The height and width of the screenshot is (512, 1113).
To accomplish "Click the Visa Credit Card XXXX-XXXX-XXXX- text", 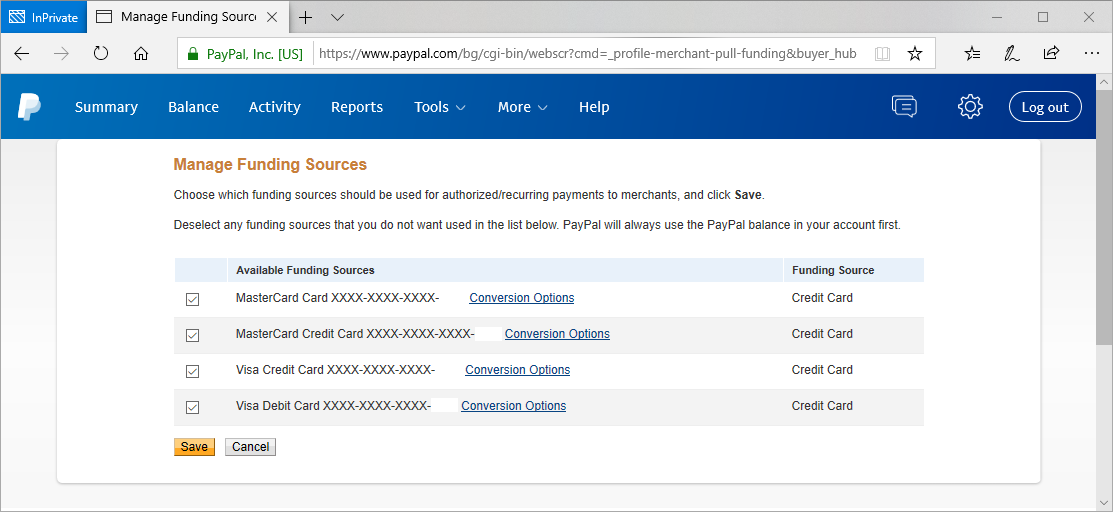I will [335, 370].
